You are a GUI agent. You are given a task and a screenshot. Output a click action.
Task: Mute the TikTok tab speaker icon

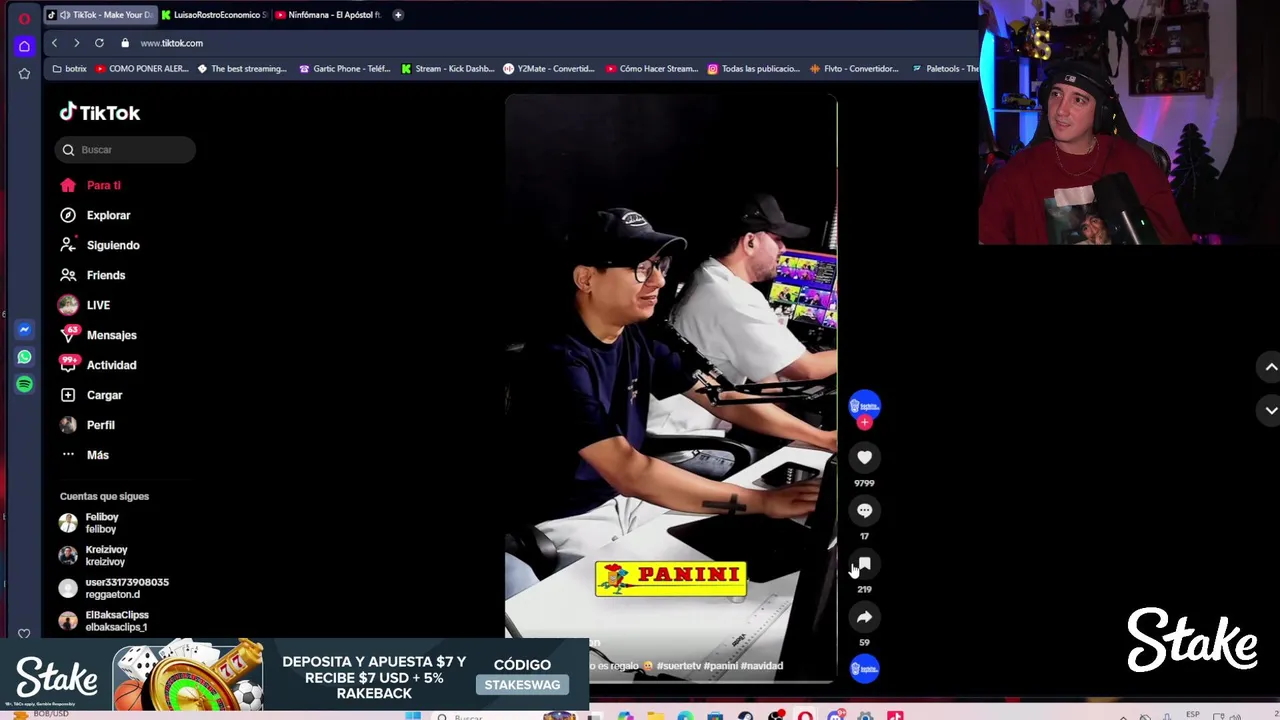pyautogui.click(x=64, y=15)
